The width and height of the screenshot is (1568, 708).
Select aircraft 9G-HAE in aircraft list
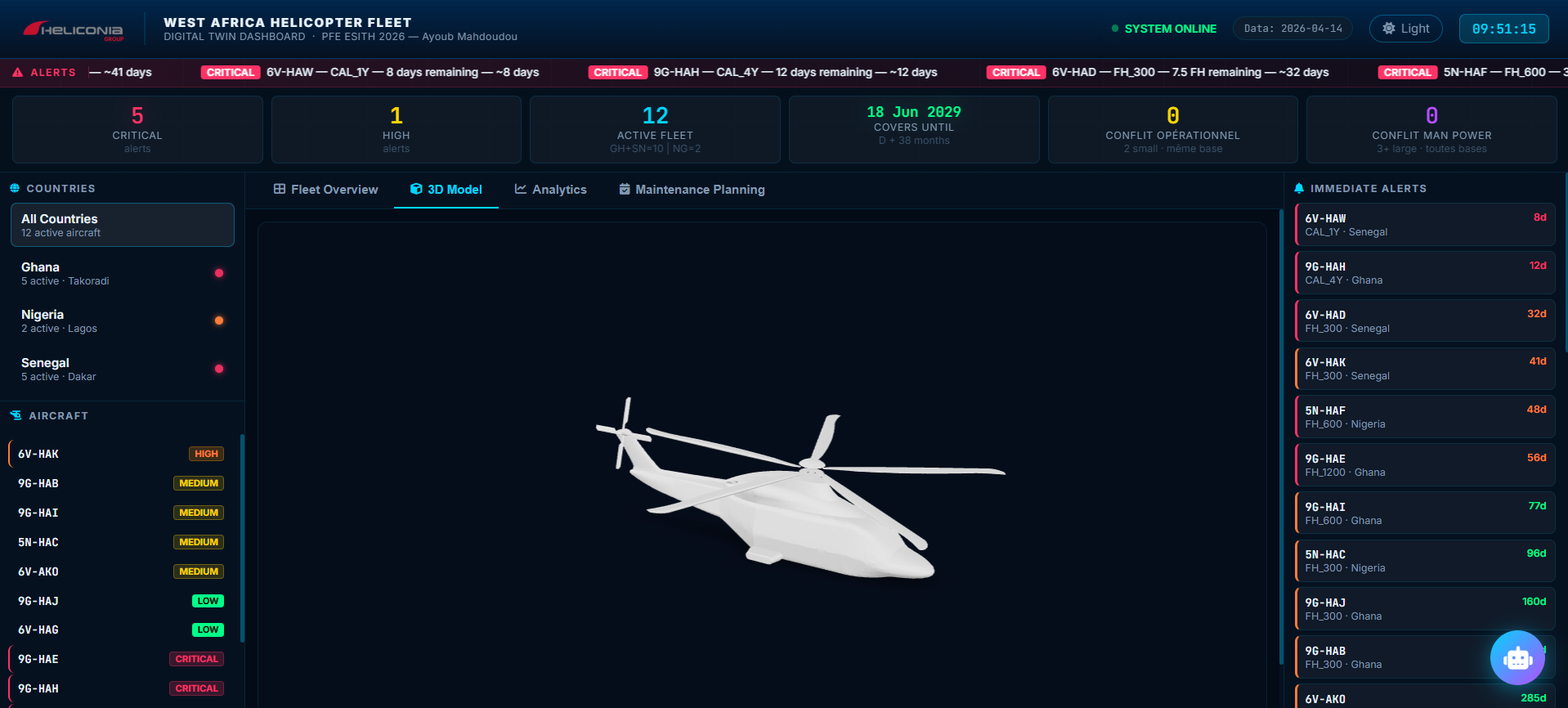point(119,659)
